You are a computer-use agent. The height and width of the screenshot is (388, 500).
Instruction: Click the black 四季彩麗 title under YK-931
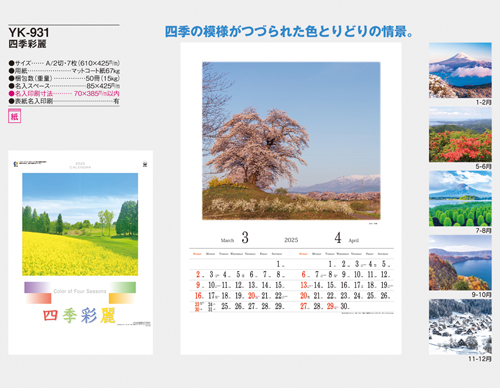(x=27, y=44)
